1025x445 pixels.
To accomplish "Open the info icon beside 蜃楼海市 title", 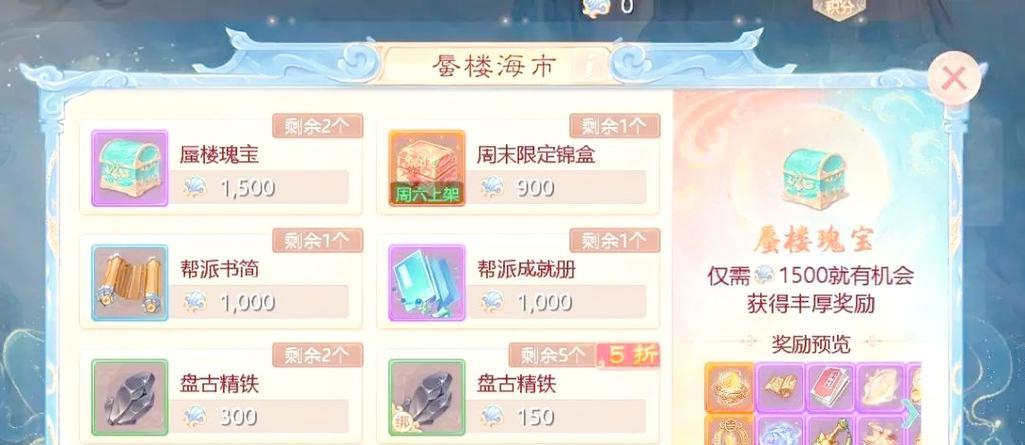I will (590, 66).
